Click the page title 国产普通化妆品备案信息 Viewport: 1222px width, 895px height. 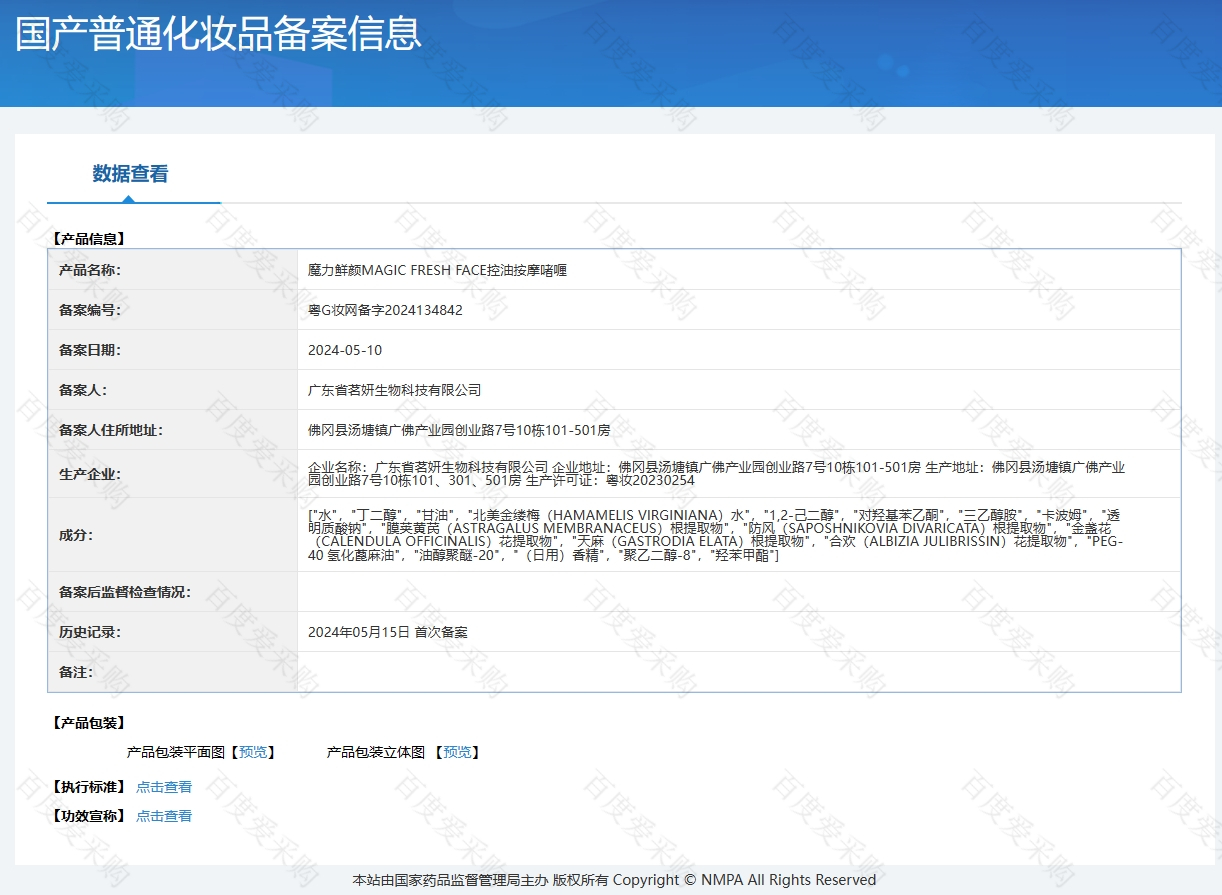tap(218, 33)
